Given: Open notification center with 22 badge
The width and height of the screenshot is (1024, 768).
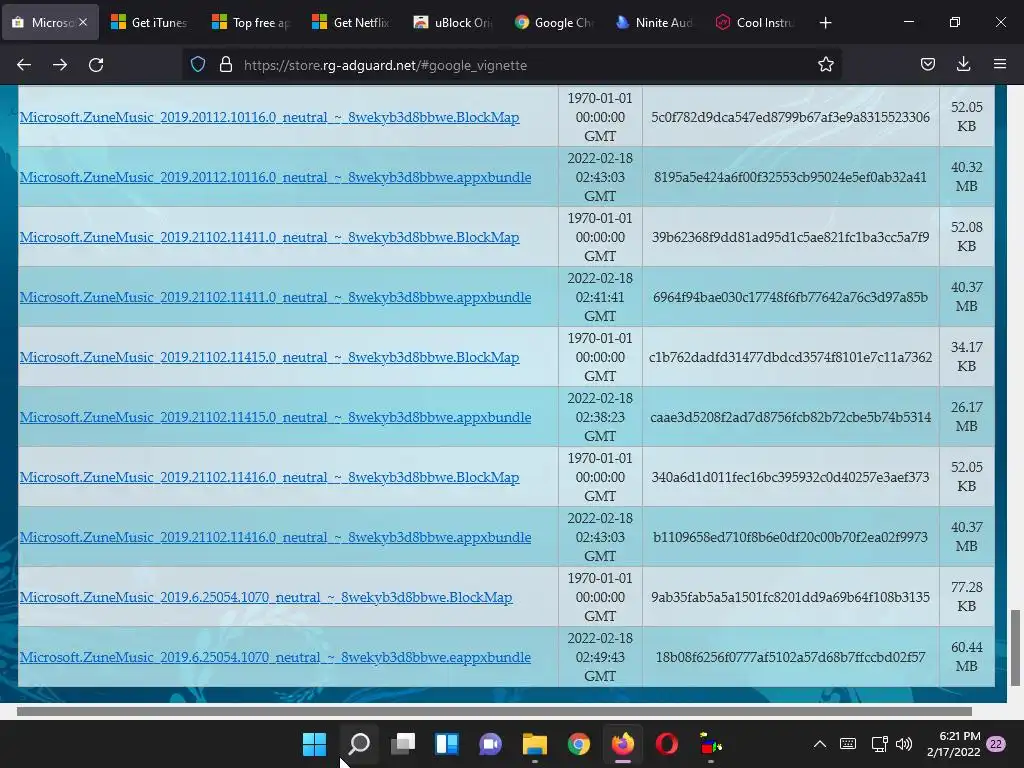Looking at the screenshot, I should point(997,744).
